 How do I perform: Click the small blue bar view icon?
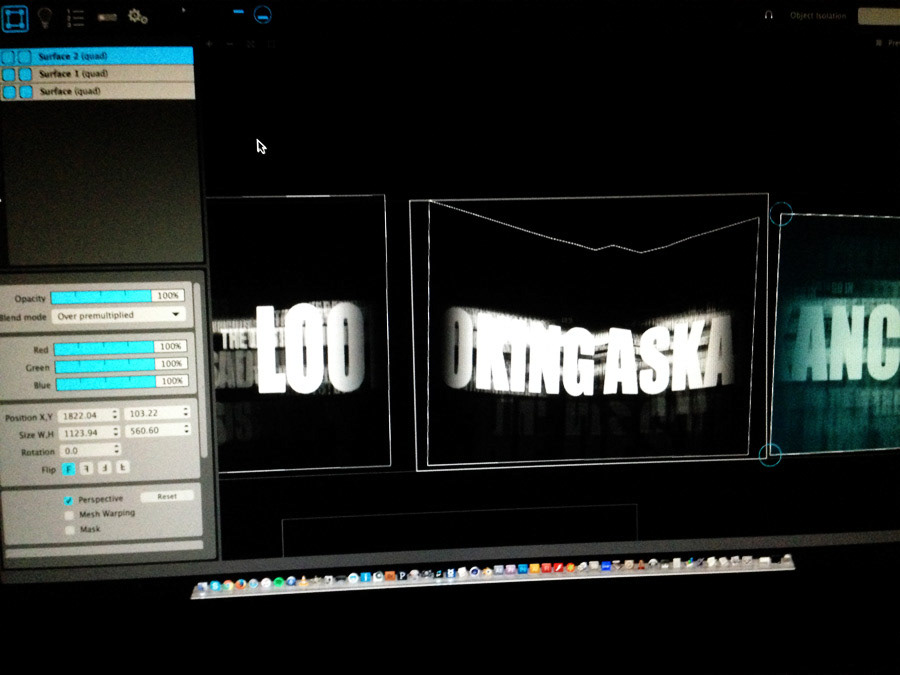pyautogui.click(x=238, y=11)
